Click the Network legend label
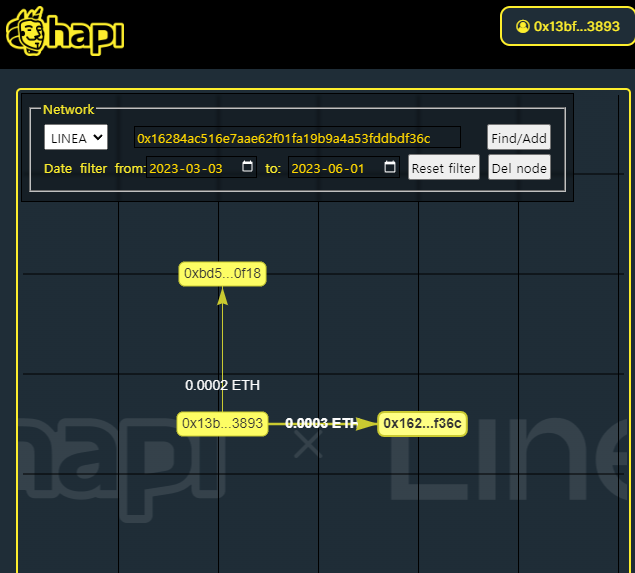This screenshot has width=635, height=573. point(68,109)
